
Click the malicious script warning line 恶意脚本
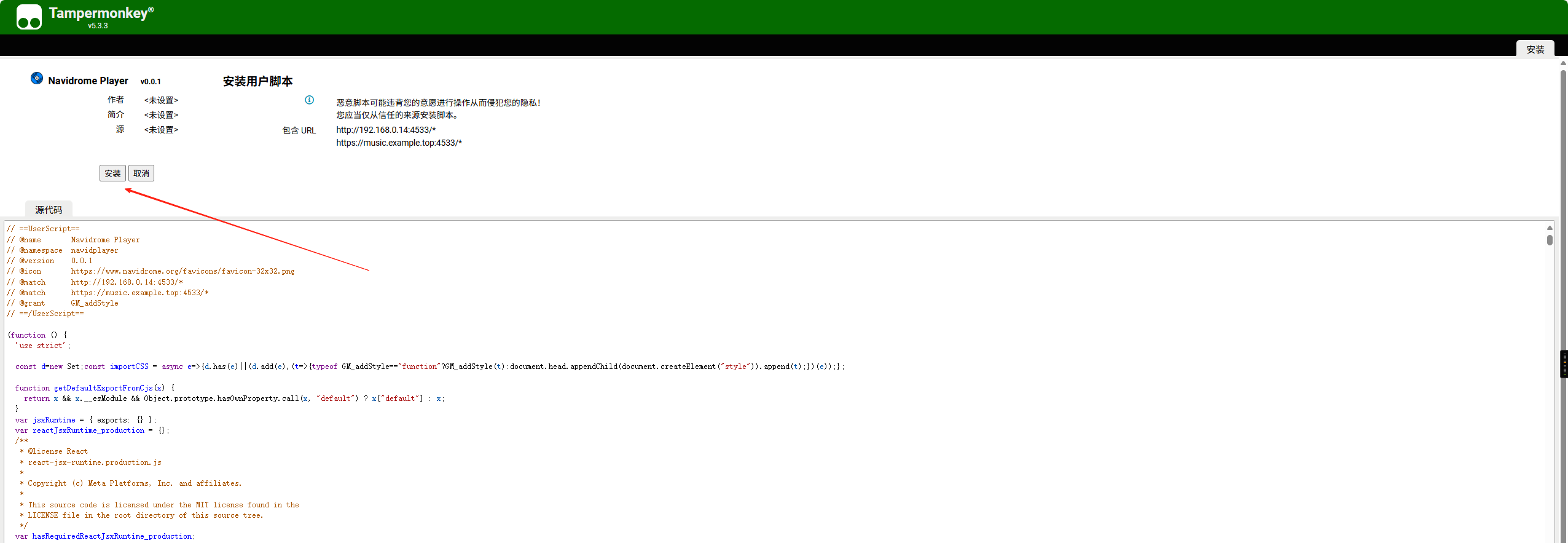[438, 103]
